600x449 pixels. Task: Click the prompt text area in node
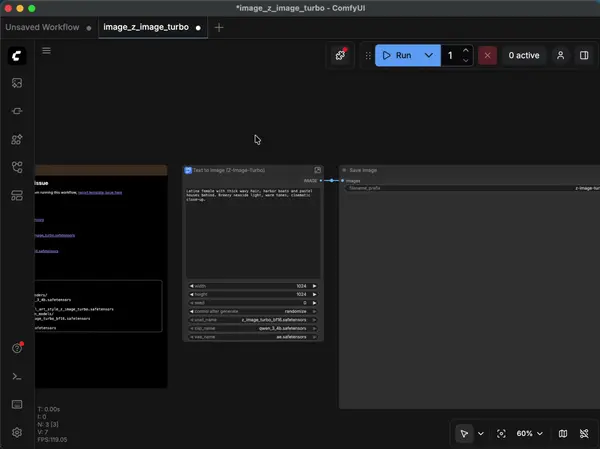(253, 232)
